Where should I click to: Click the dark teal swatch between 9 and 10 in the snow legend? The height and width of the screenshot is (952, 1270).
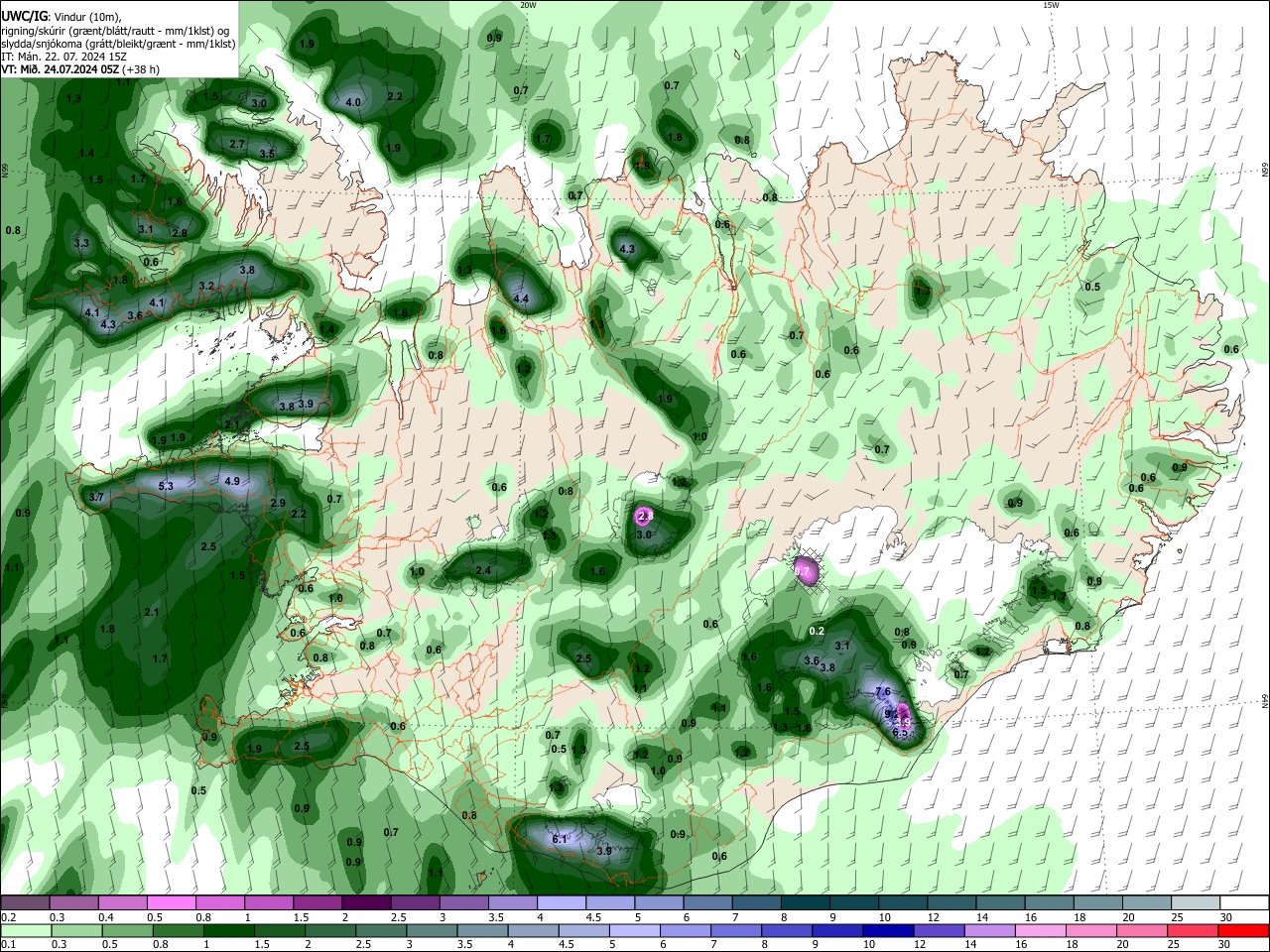click(x=853, y=903)
